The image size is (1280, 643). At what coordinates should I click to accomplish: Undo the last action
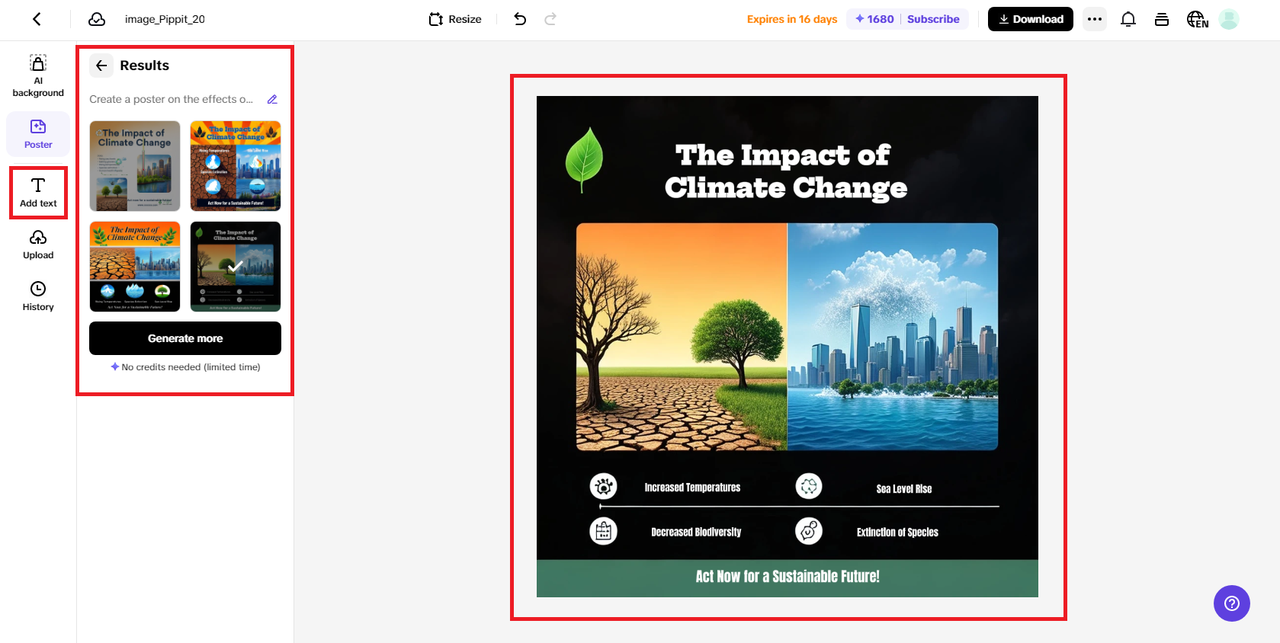pos(519,18)
